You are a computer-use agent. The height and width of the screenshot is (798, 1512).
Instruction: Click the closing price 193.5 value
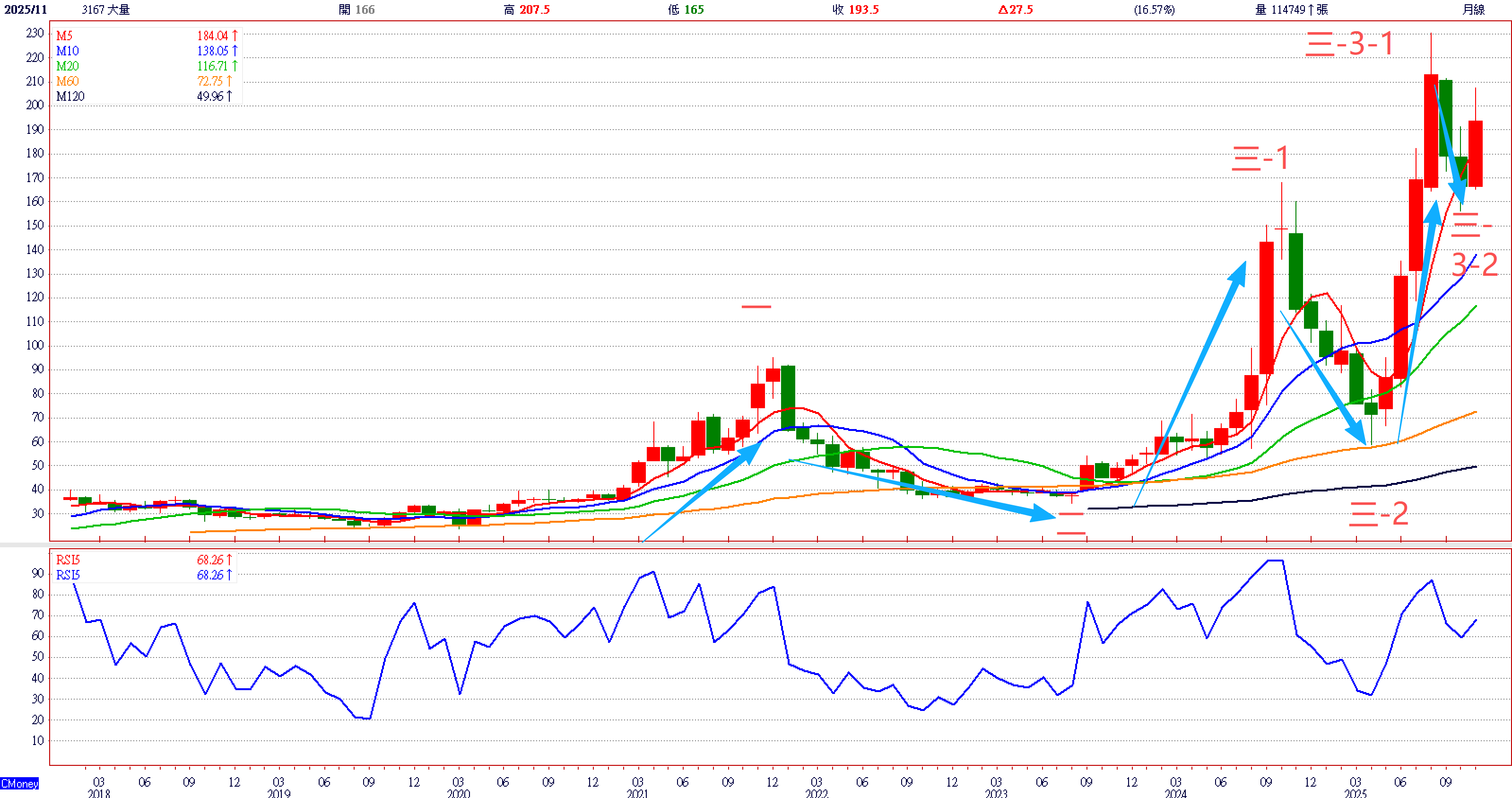(x=863, y=9)
